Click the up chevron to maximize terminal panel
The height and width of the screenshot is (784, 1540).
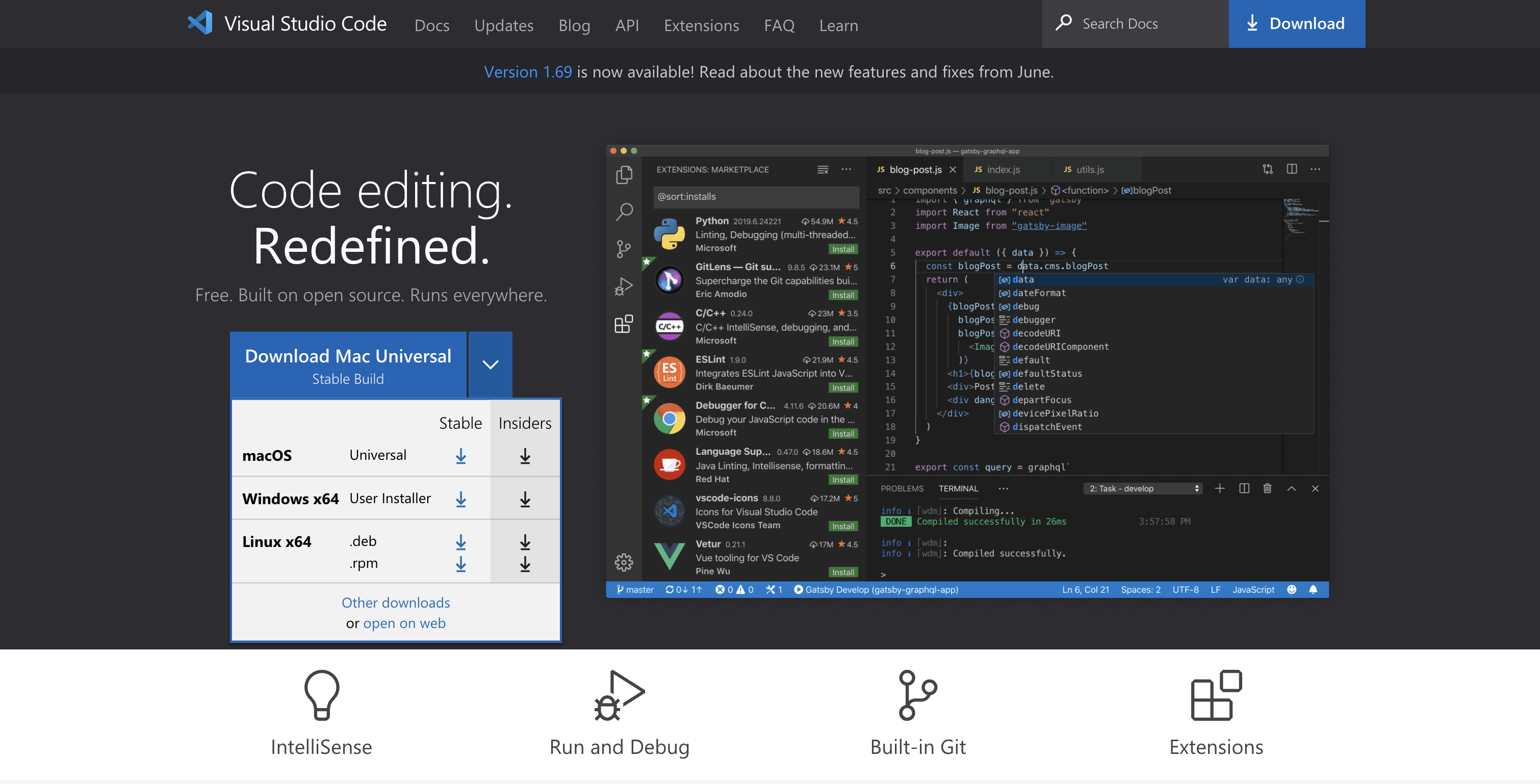pyautogui.click(x=1291, y=488)
